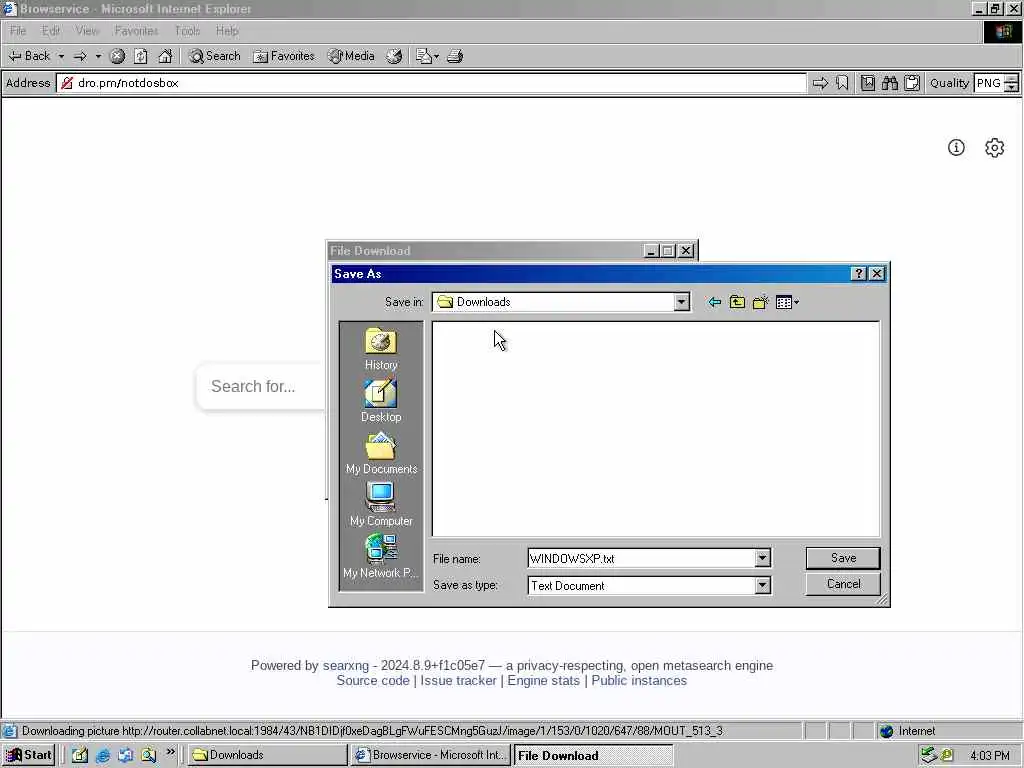Launch Internet Explorer from quick launch
Screen dimensions: 1024x768
click(103, 755)
